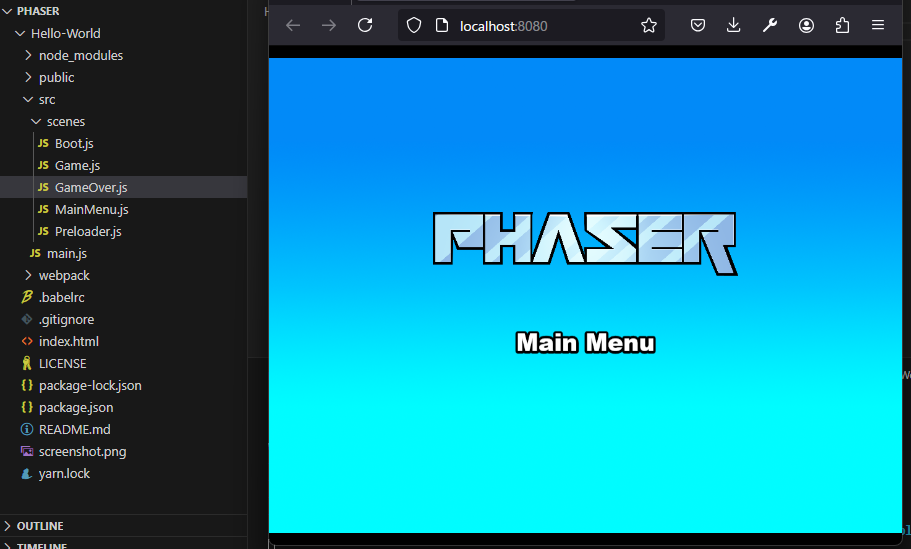Open the Pocket save icon

click(698, 26)
